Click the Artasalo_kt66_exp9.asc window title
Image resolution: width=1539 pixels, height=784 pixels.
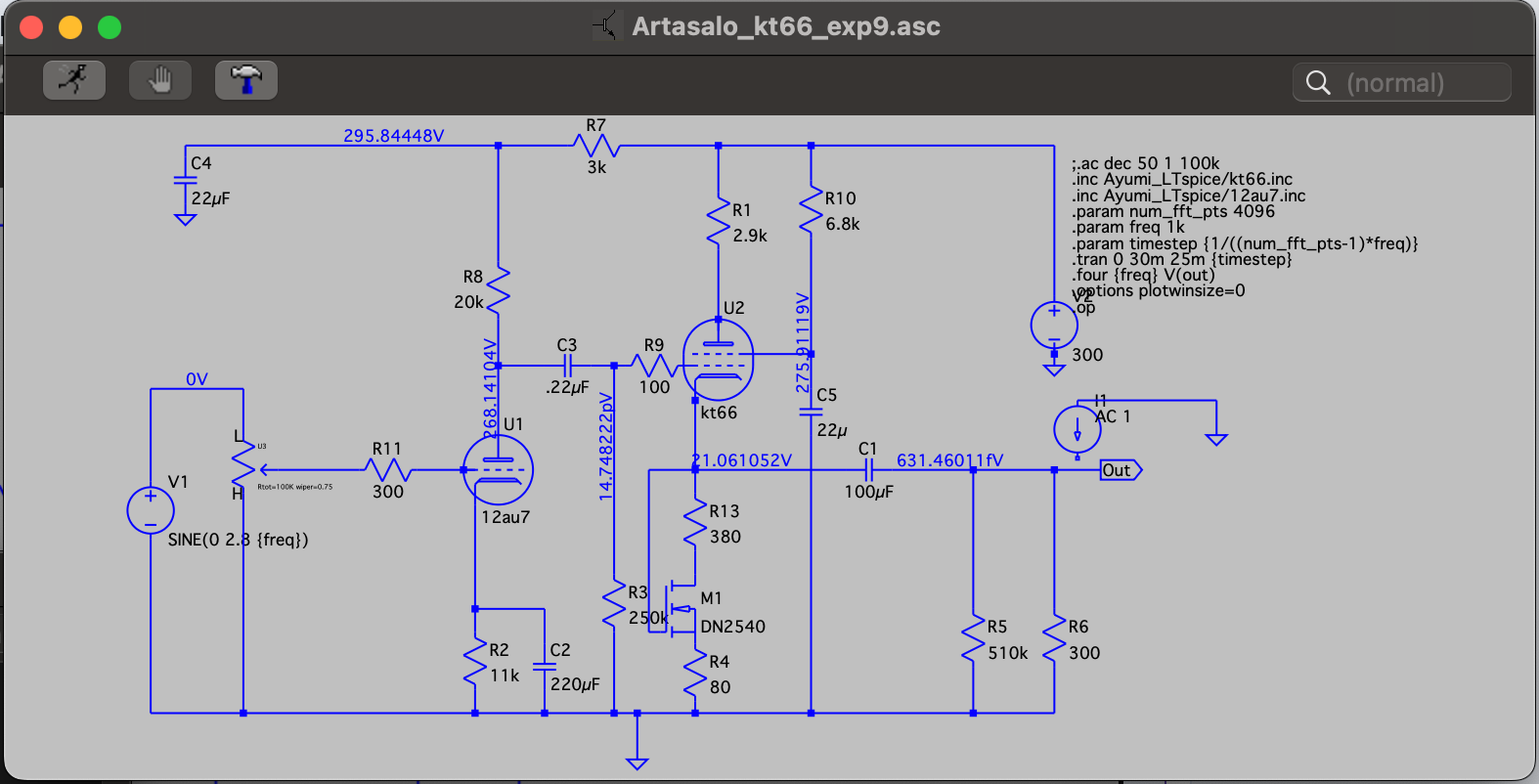pyautogui.click(x=785, y=26)
